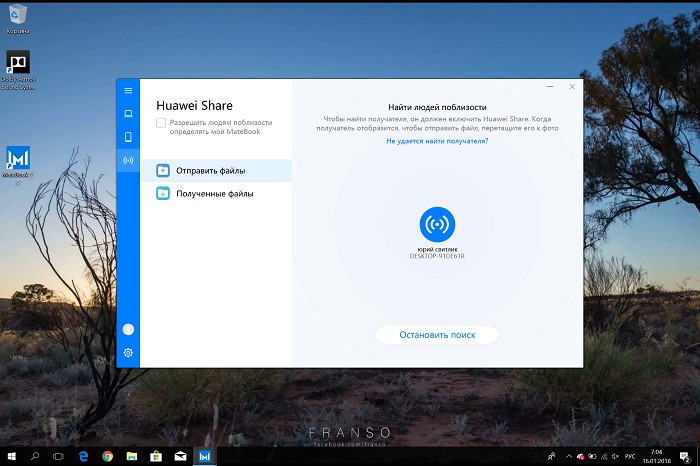Open the Action Center notifications icon
The height and width of the screenshot is (466, 700).
coord(685,456)
